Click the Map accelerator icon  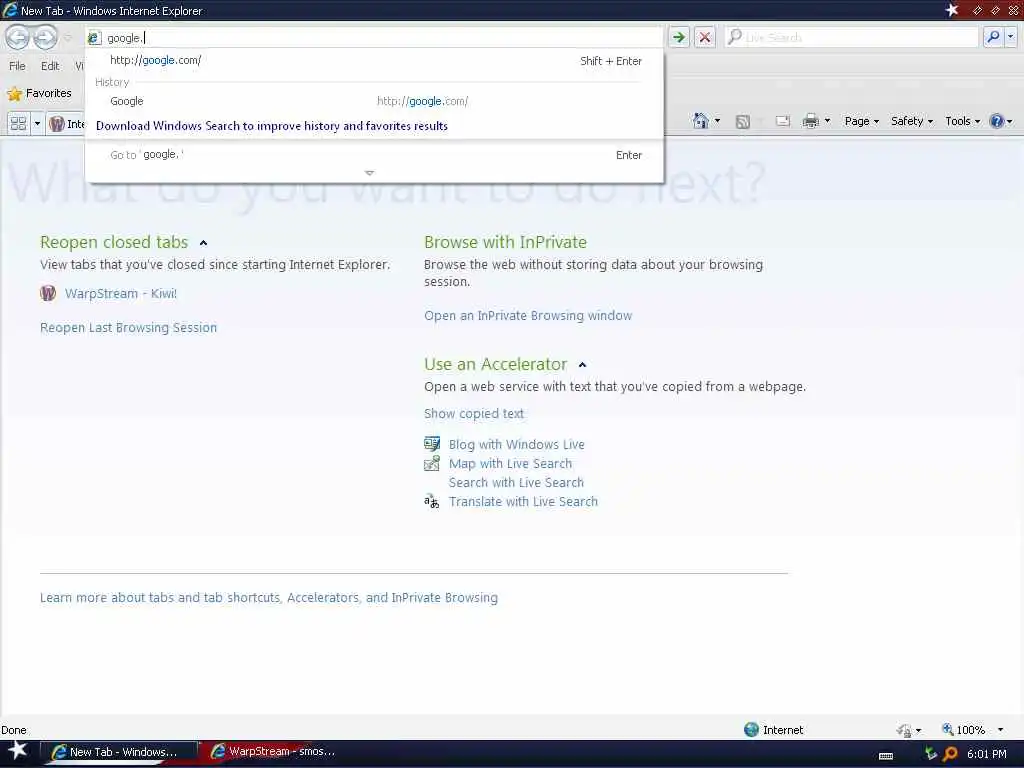[432, 464]
